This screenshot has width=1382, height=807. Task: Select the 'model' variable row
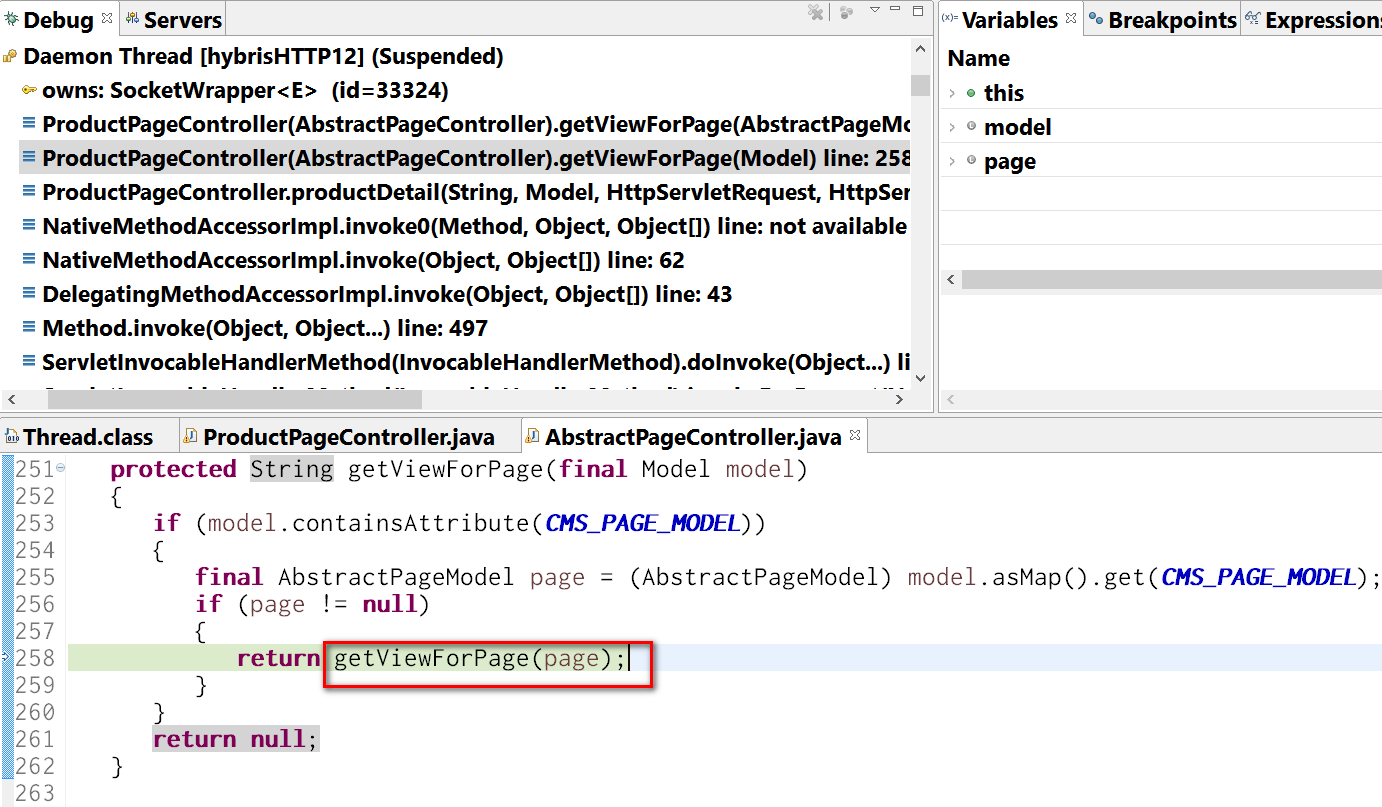1161,127
